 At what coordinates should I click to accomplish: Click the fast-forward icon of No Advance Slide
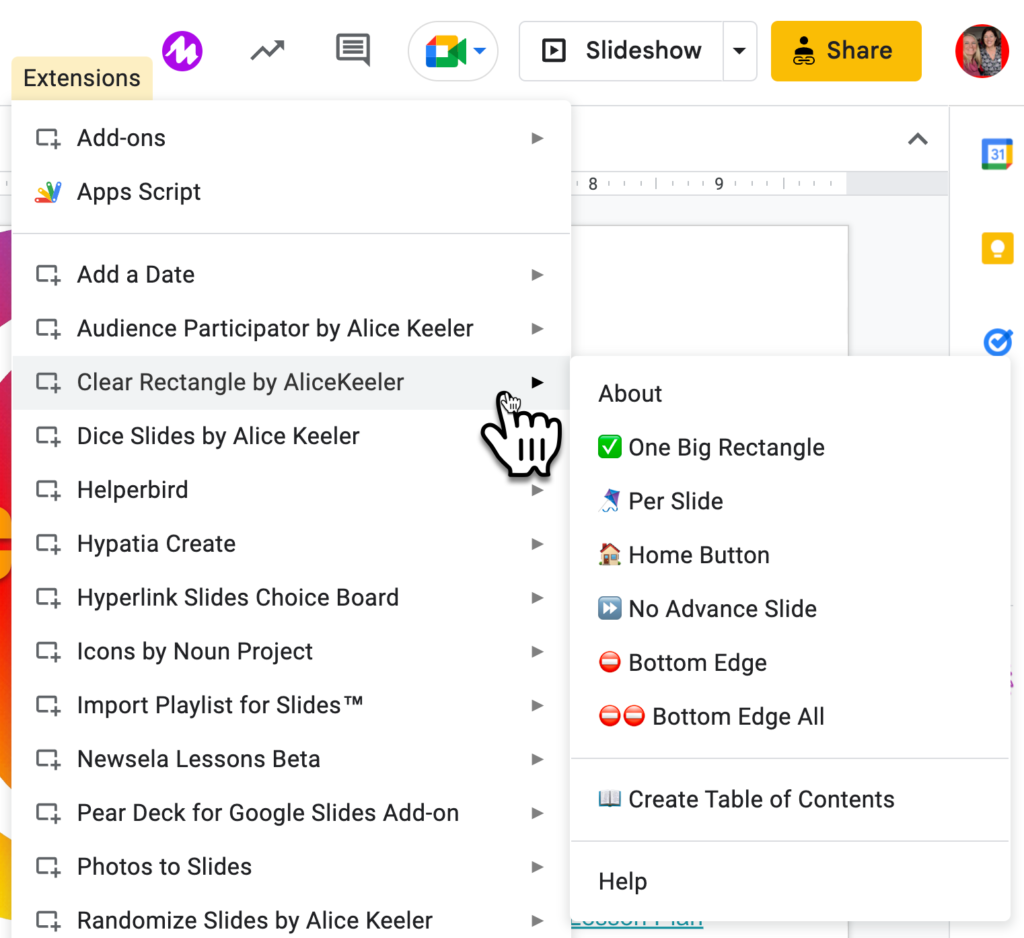(x=609, y=609)
